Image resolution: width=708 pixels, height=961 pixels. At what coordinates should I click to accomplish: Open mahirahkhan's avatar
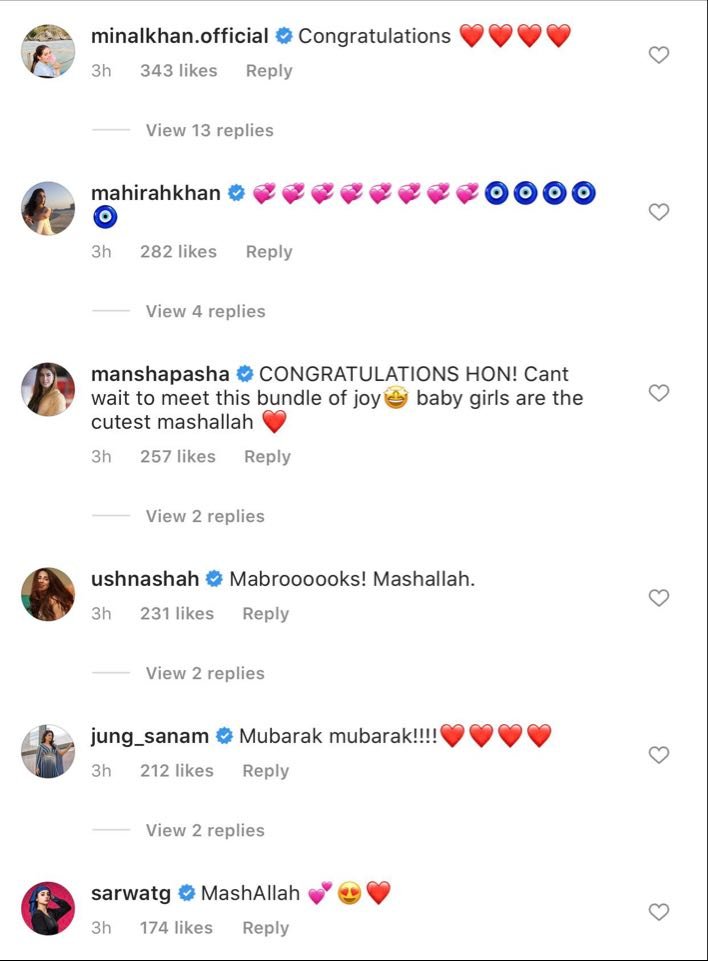tap(48, 209)
